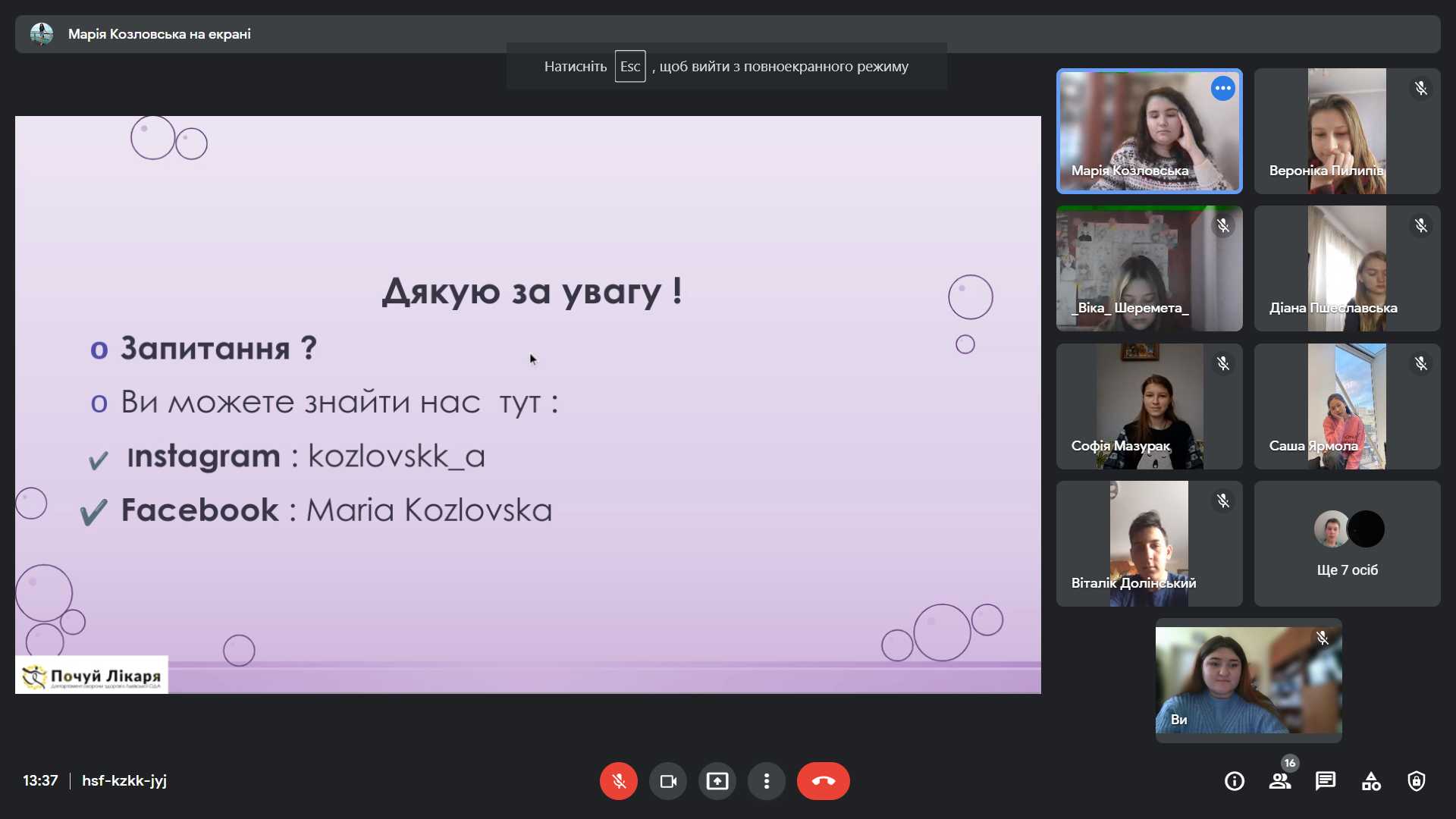This screenshot has width=1456, height=819.
Task: Click the presenter avatar in top banner
Action: (42, 34)
